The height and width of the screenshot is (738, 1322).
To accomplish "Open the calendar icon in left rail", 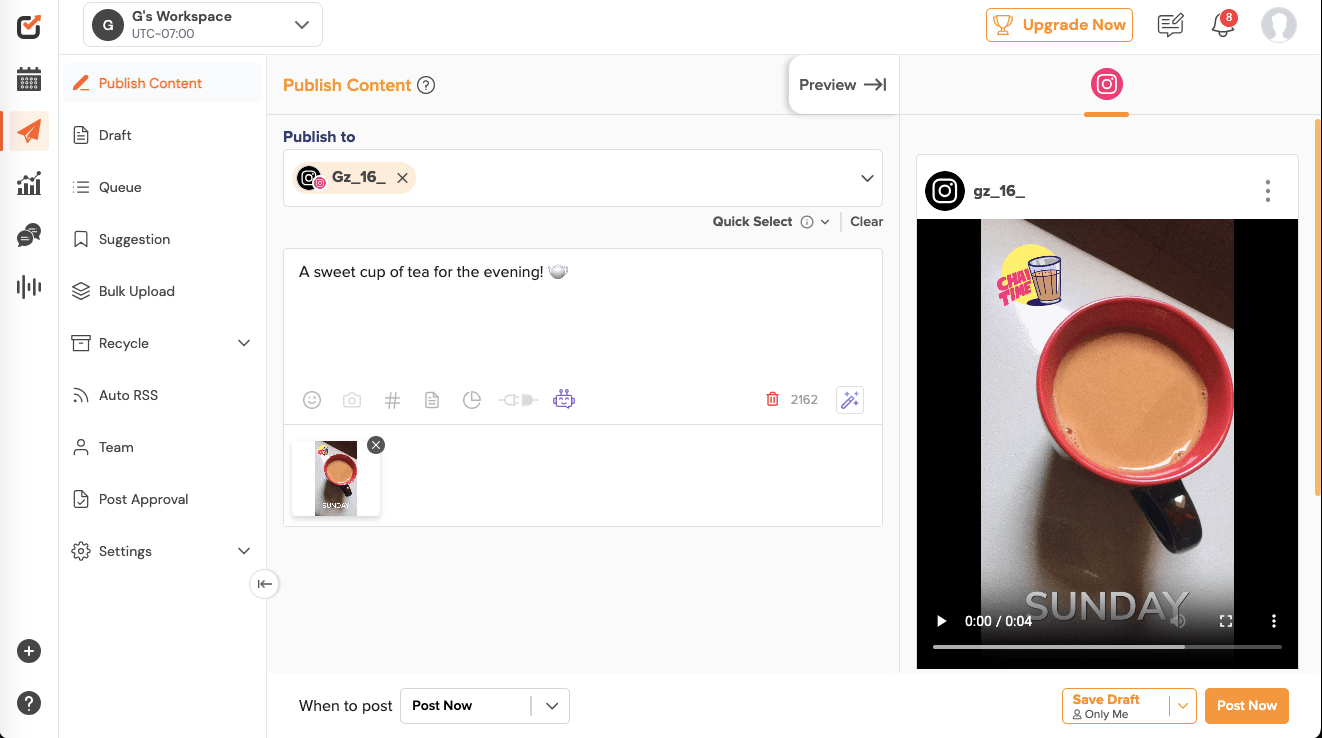I will [x=29, y=79].
